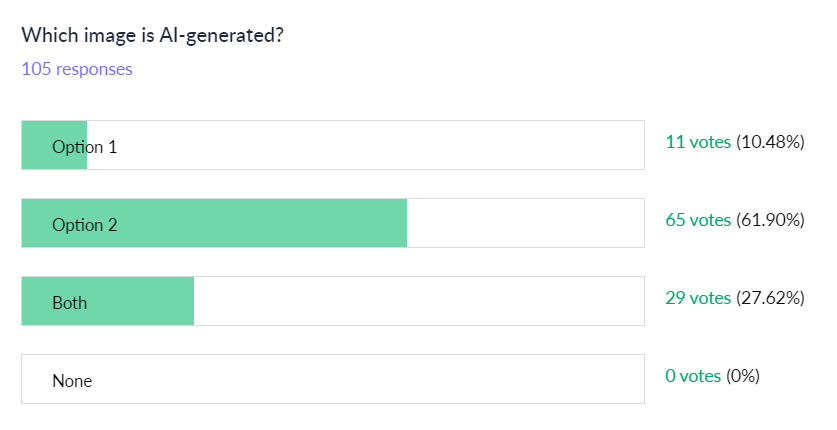
Task: Click the 29 votes count
Action: coord(698,298)
